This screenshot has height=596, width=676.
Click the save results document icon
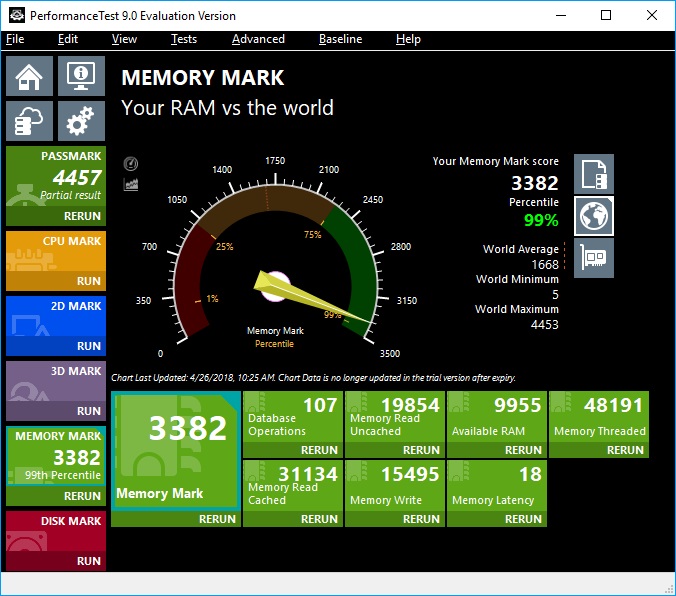tap(595, 173)
